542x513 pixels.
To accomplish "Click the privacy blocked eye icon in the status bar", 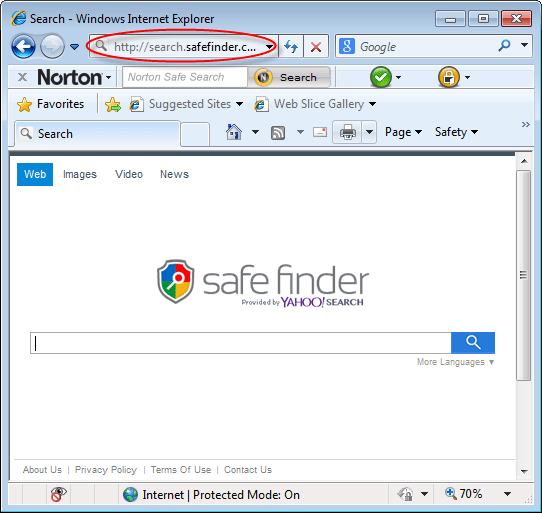I will pos(58,494).
